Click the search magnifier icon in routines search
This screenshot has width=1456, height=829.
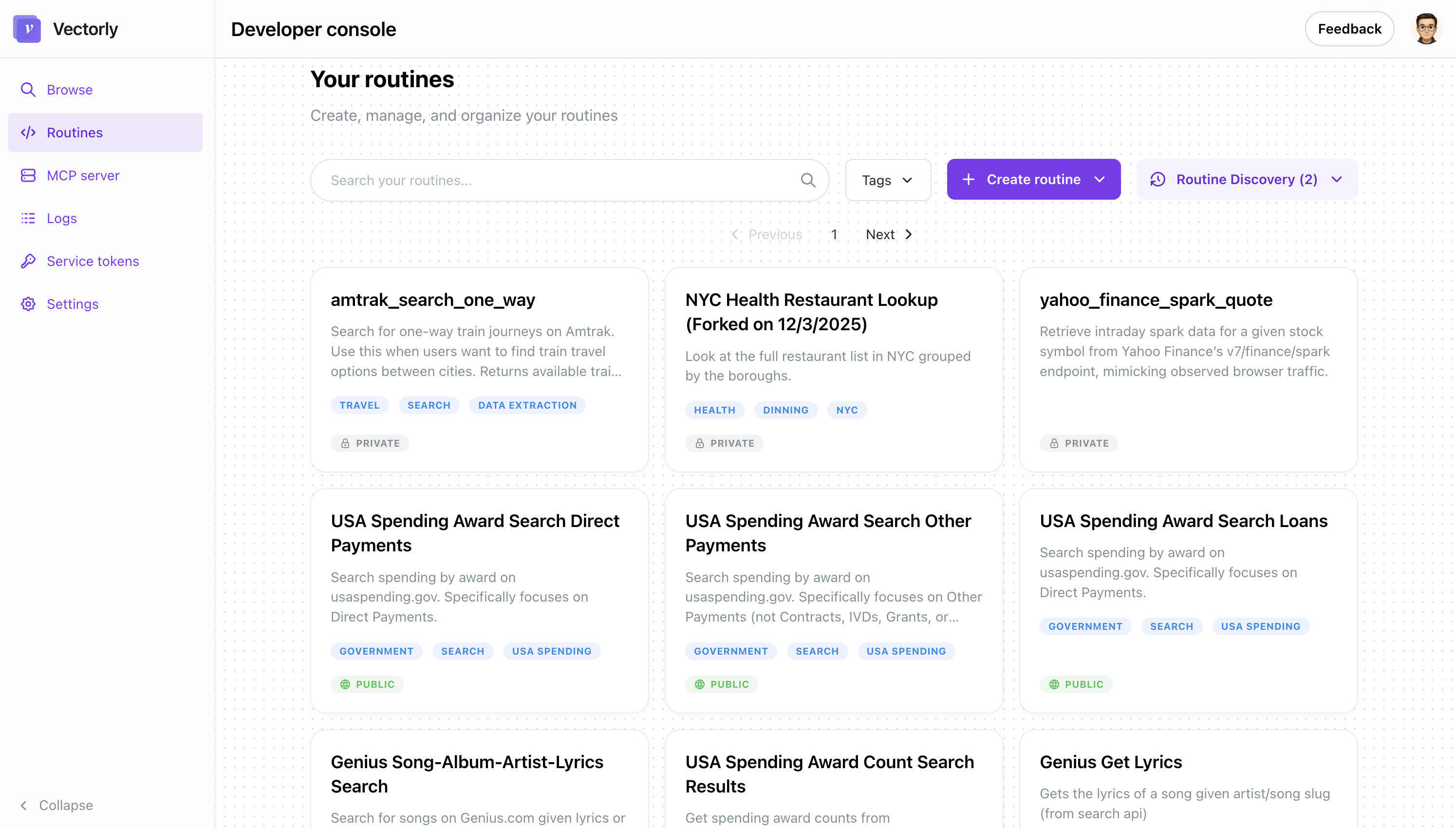(808, 180)
